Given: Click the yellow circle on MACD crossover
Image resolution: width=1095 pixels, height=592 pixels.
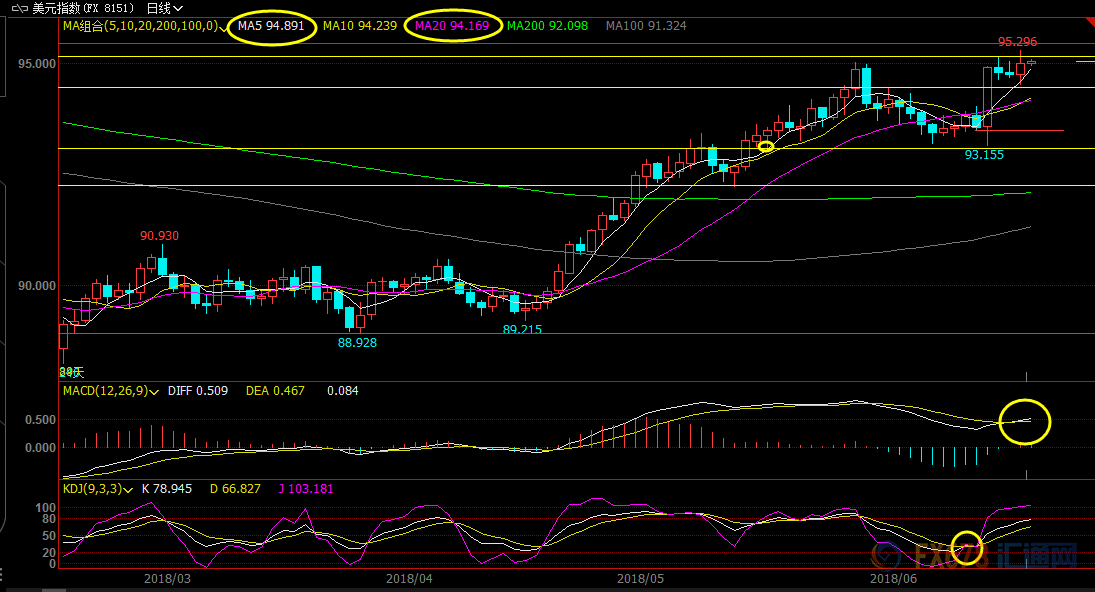Looking at the screenshot, I should 1025,421.
